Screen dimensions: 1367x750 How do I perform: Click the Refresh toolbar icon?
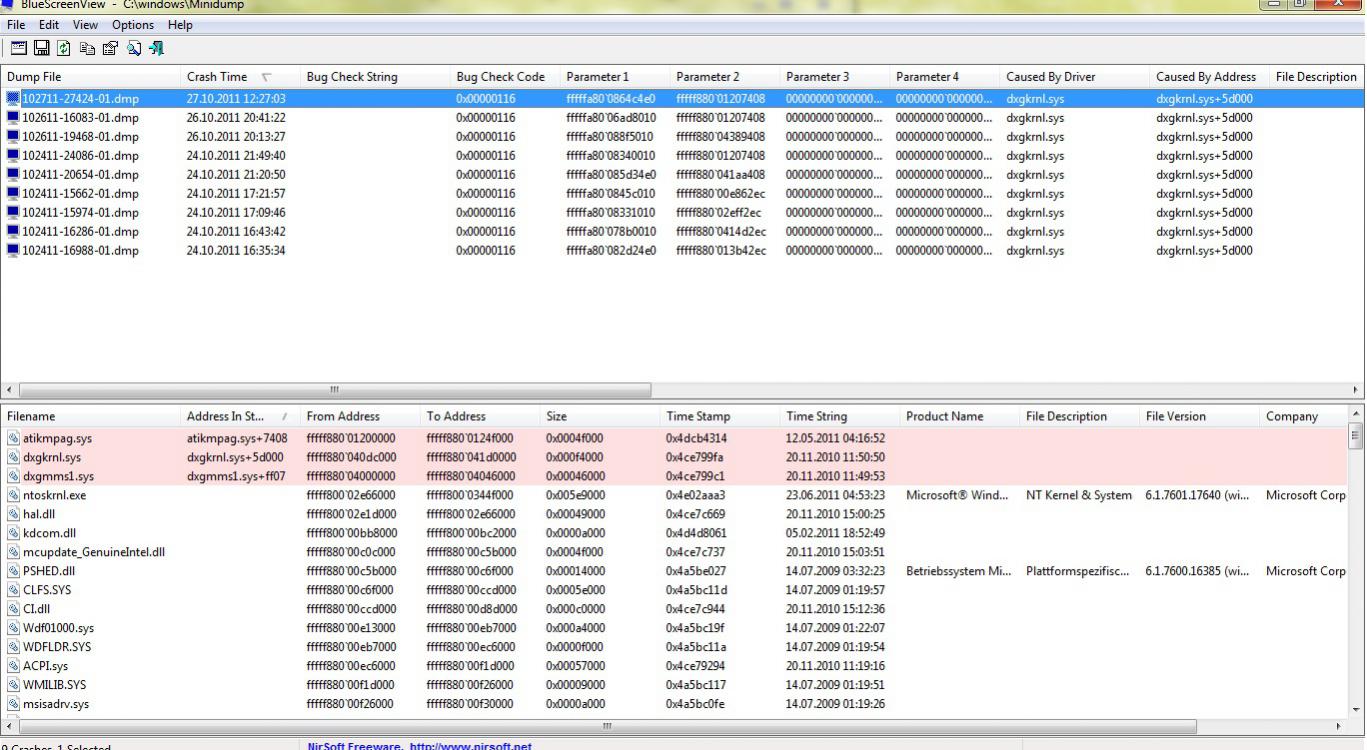pyautogui.click(x=64, y=48)
